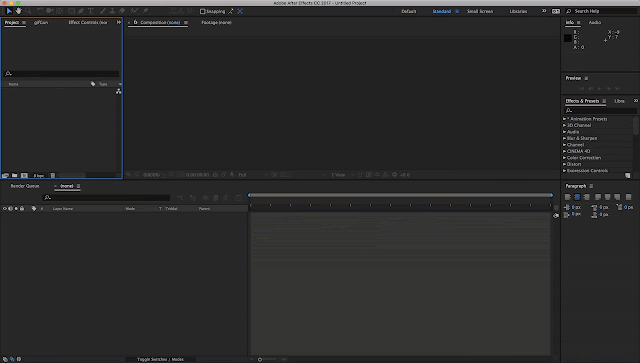Select the Brush tool
The image size is (640, 363).
point(103,11)
